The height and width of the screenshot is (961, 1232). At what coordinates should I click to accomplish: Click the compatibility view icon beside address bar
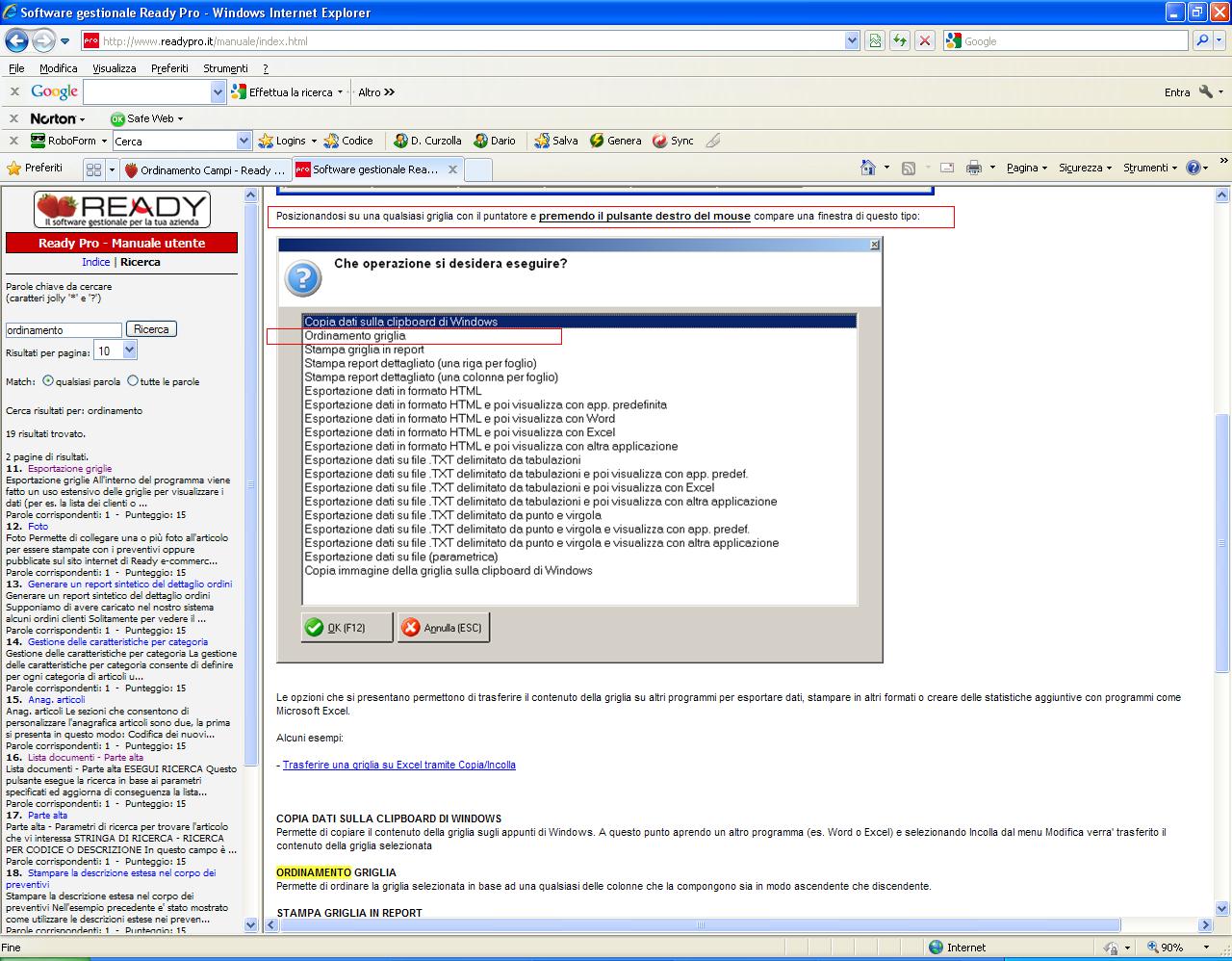pyautogui.click(x=875, y=40)
